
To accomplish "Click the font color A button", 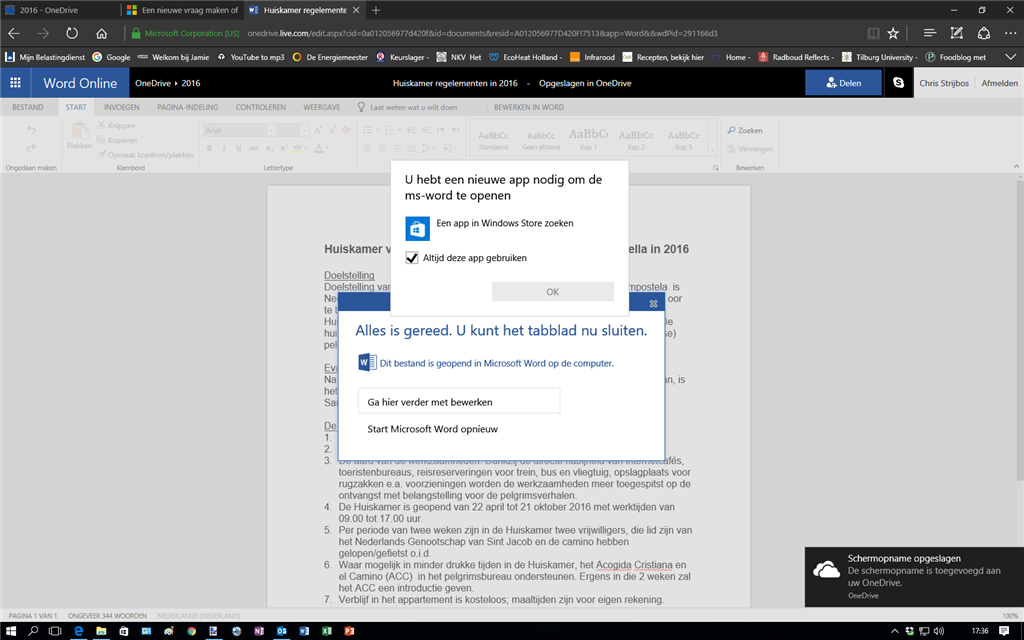I will point(318,148).
